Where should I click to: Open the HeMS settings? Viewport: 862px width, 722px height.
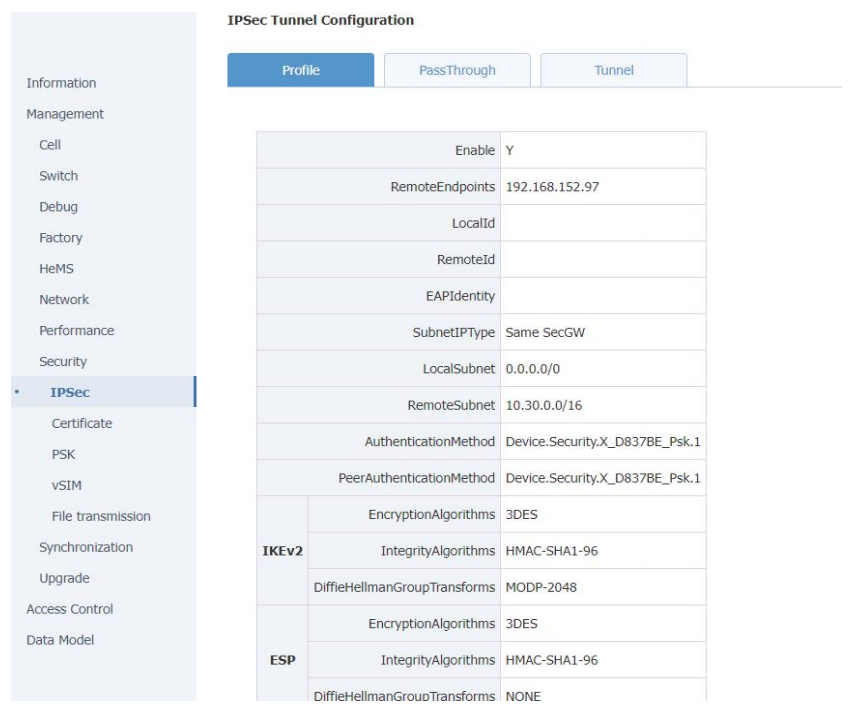point(56,269)
